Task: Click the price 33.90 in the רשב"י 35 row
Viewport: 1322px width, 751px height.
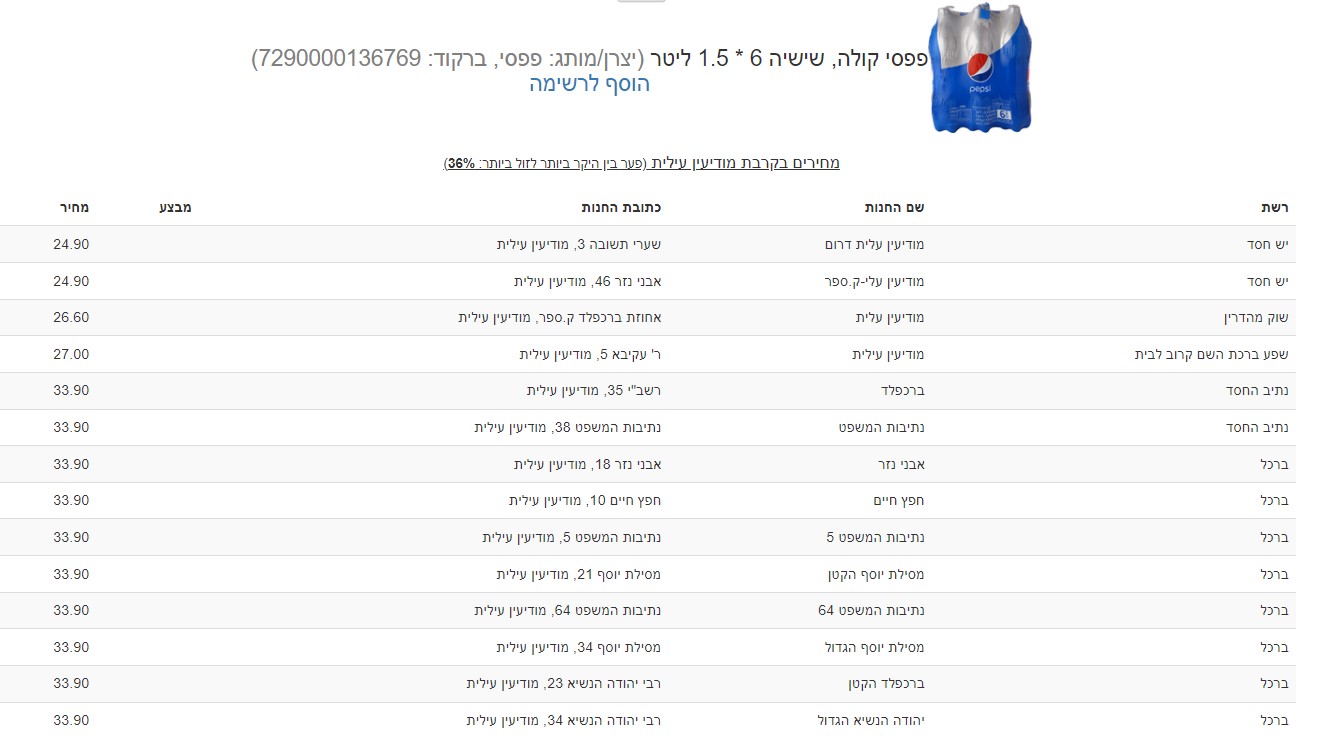Action: [x=71, y=391]
